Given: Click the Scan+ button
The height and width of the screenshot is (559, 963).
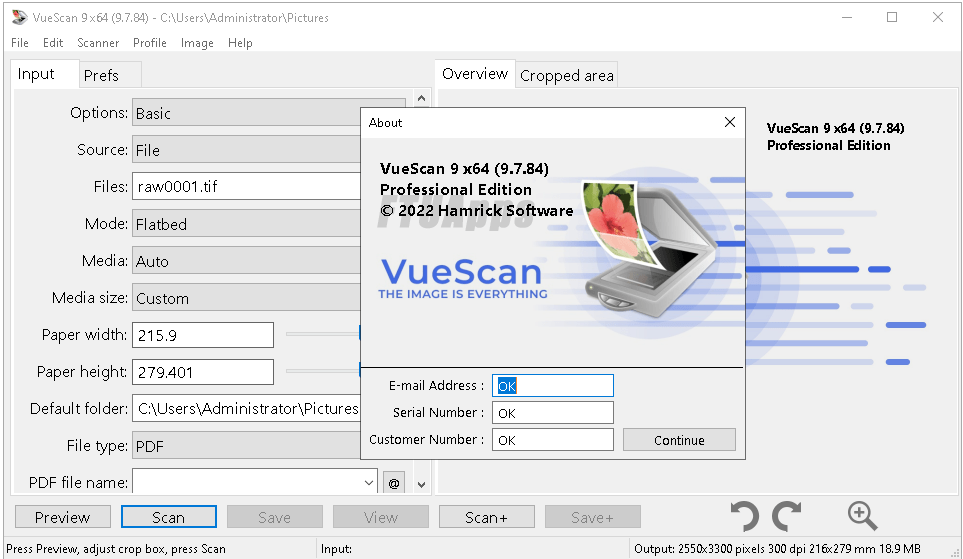Looking at the screenshot, I should coord(486,517).
